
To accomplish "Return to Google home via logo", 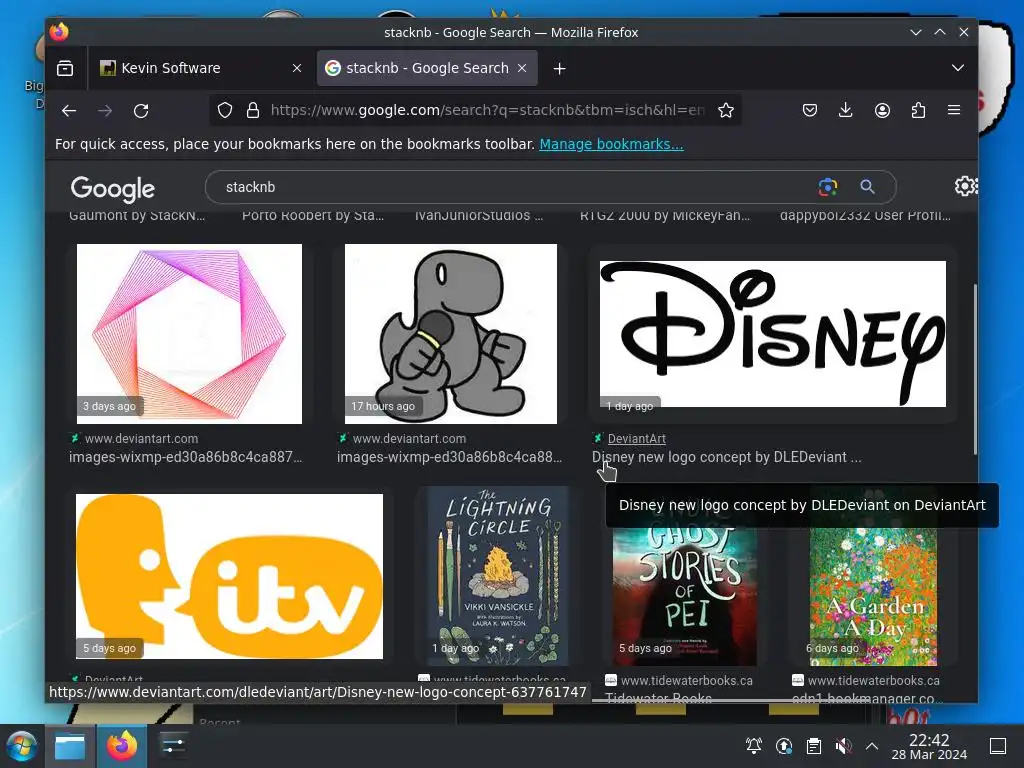I will [112, 189].
